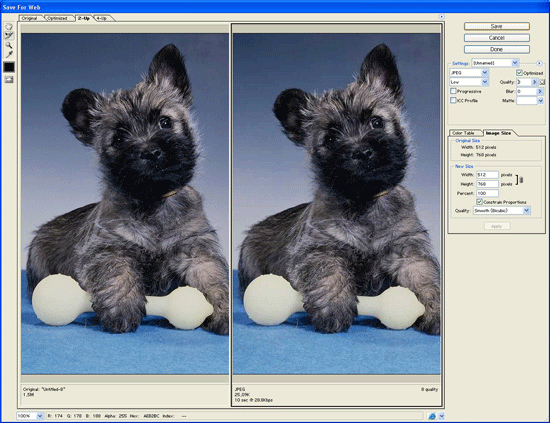Click the Save button
550x423 pixels.
(x=496, y=26)
